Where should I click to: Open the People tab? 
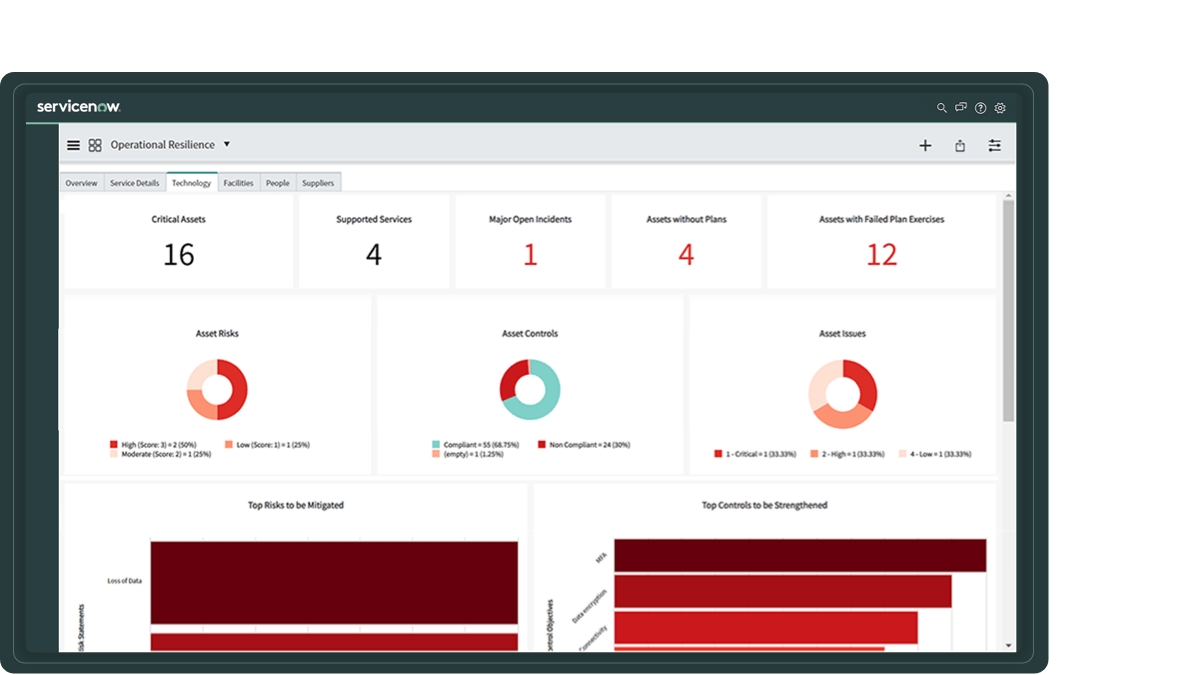pyautogui.click(x=277, y=182)
